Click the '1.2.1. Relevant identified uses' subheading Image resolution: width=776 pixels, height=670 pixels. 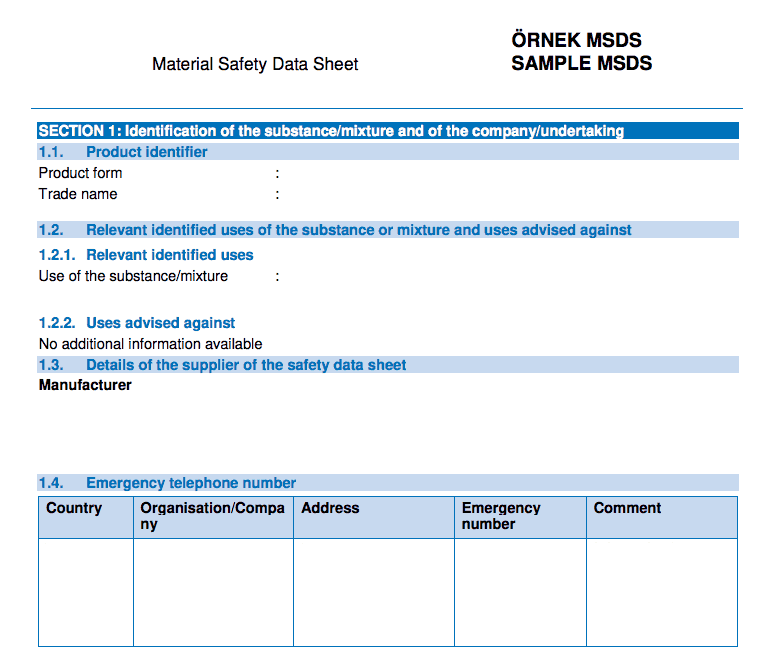coord(146,255)
